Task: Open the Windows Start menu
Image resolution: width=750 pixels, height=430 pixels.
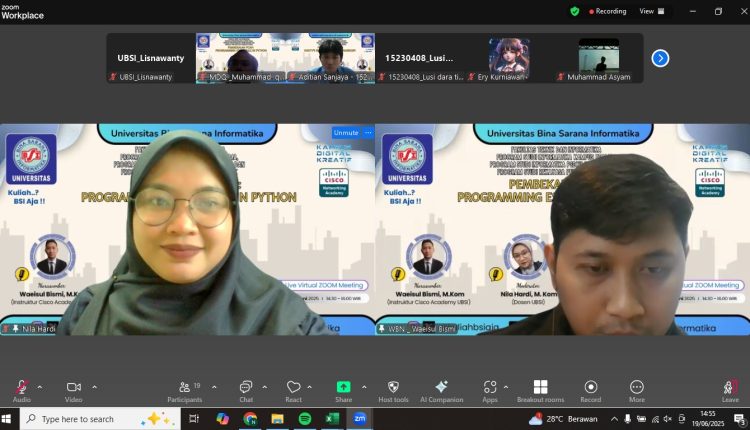Action: click(x=7, y=419)
